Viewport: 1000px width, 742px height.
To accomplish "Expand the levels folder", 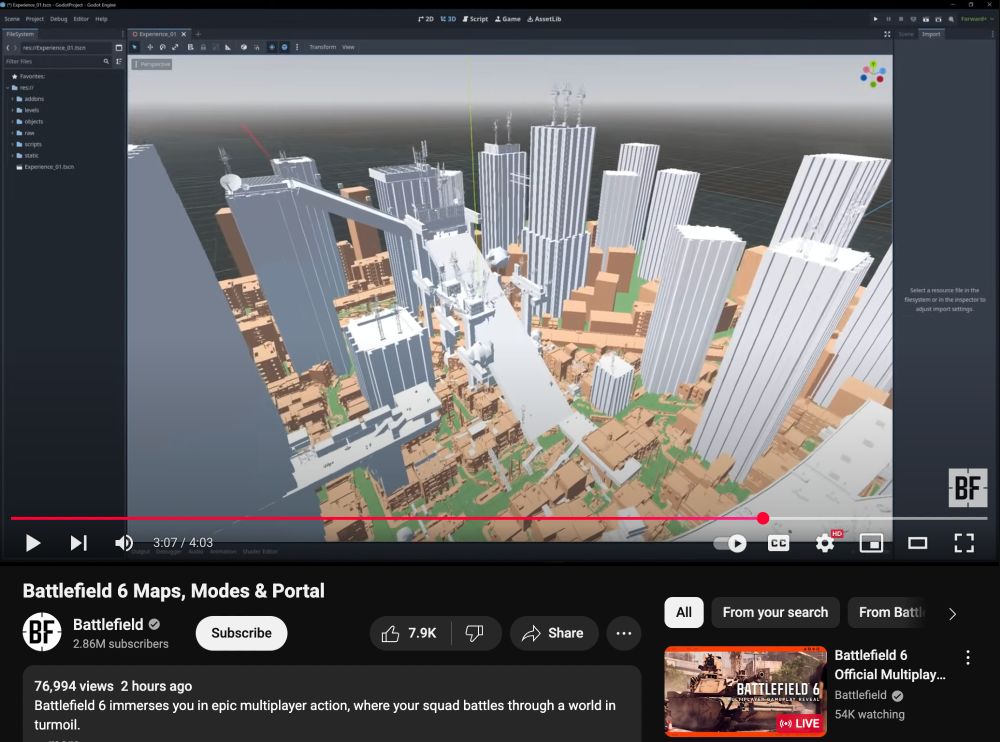I will [x=13, y=110].
